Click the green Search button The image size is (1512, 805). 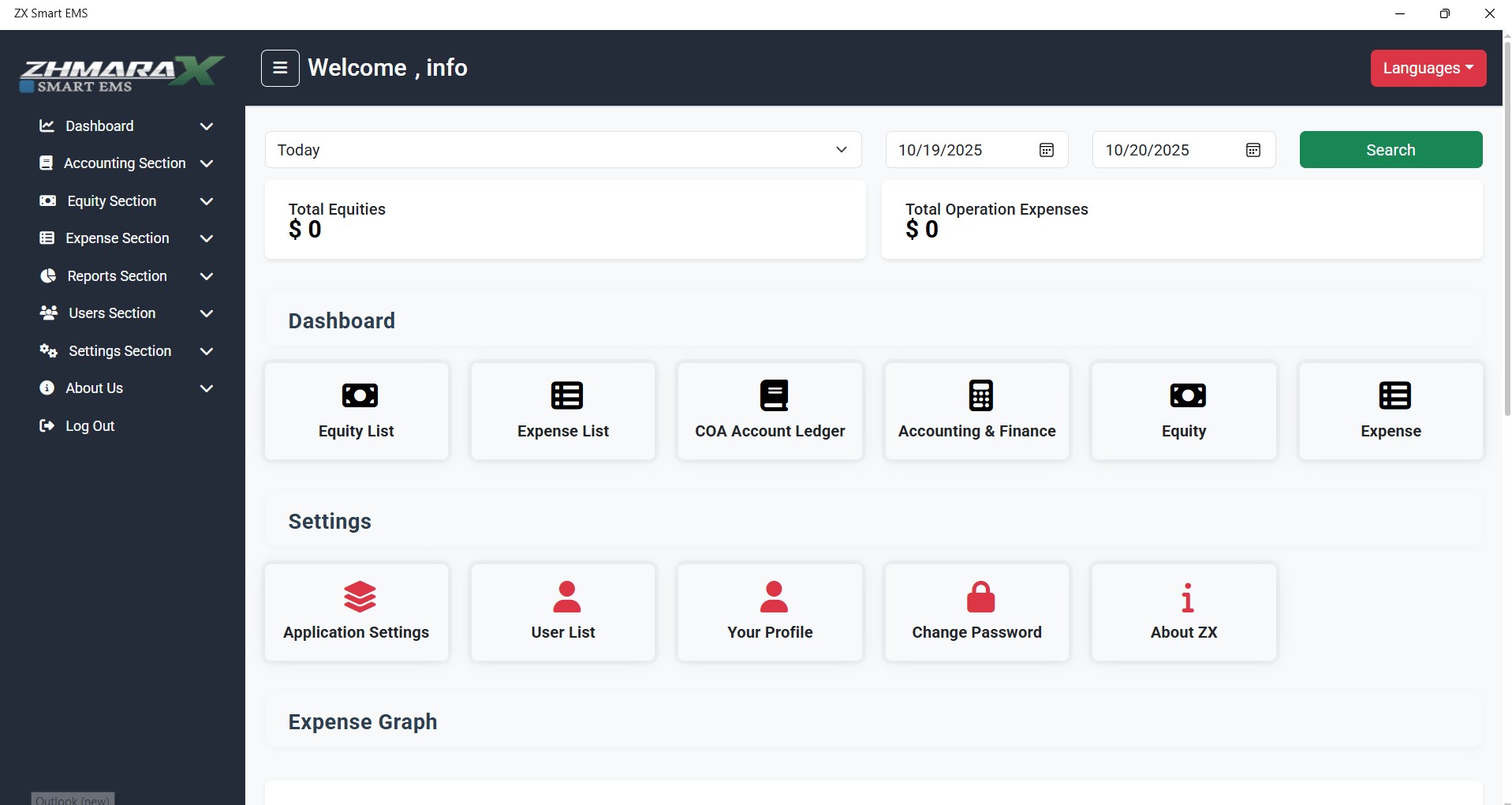[x=1391, y=150]
